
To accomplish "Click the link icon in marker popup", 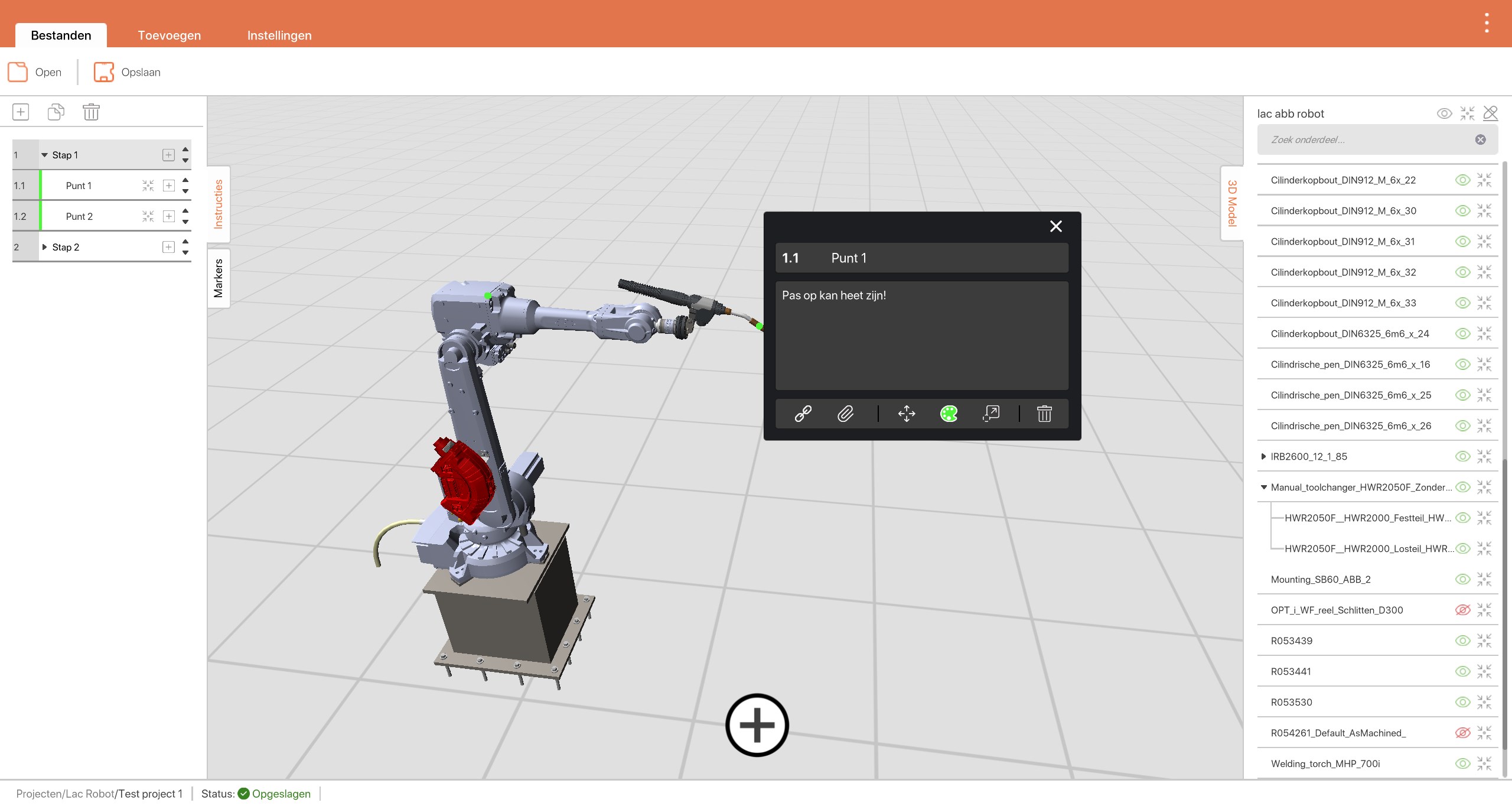I will (x=803, y=414).
